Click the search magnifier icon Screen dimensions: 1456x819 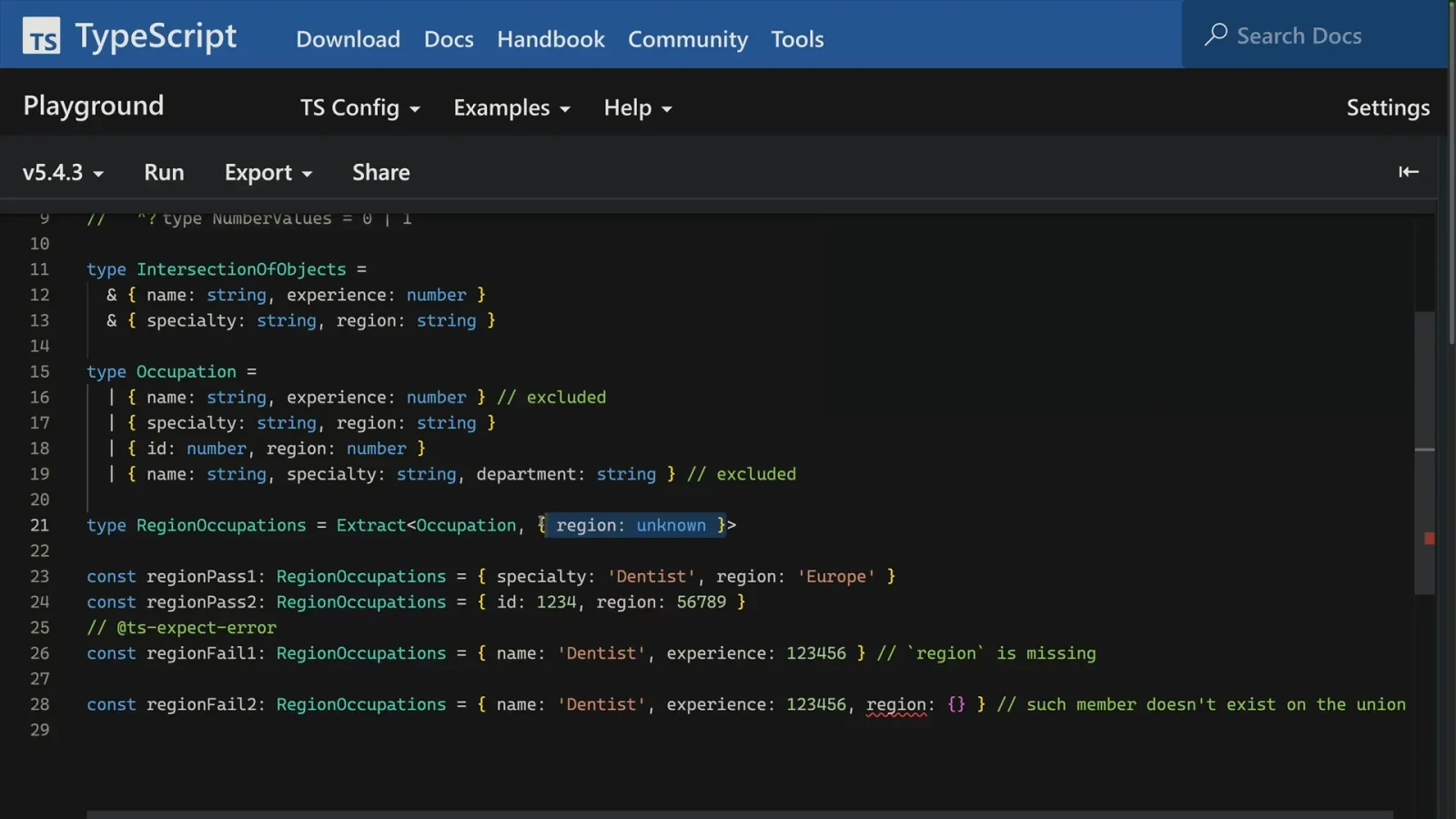coord(1216,35)
